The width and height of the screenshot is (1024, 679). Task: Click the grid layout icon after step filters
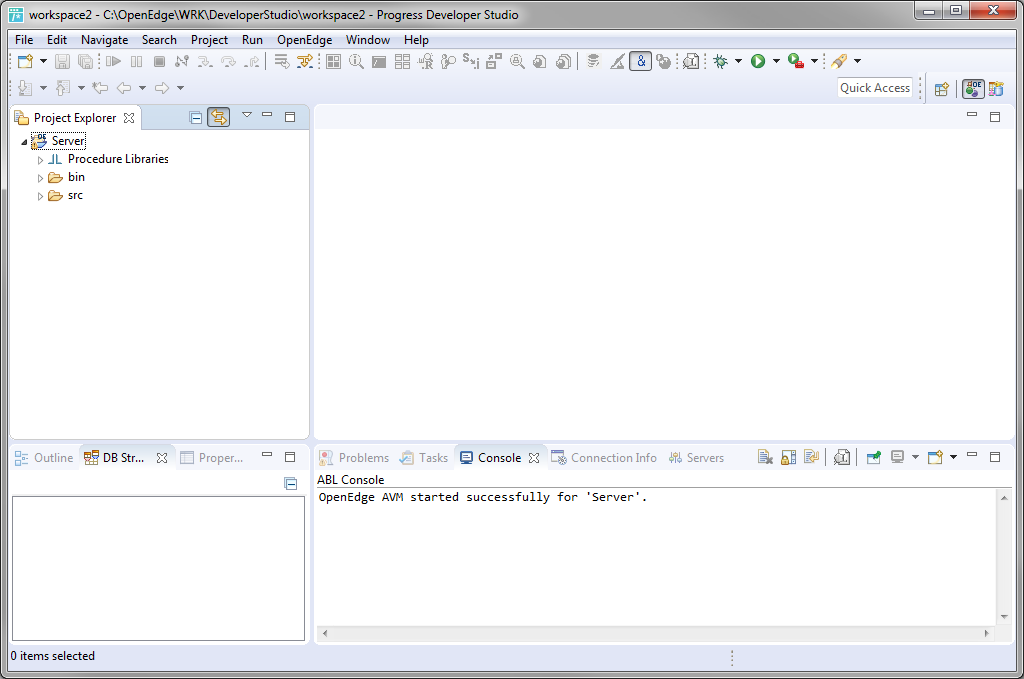point(334,61)
